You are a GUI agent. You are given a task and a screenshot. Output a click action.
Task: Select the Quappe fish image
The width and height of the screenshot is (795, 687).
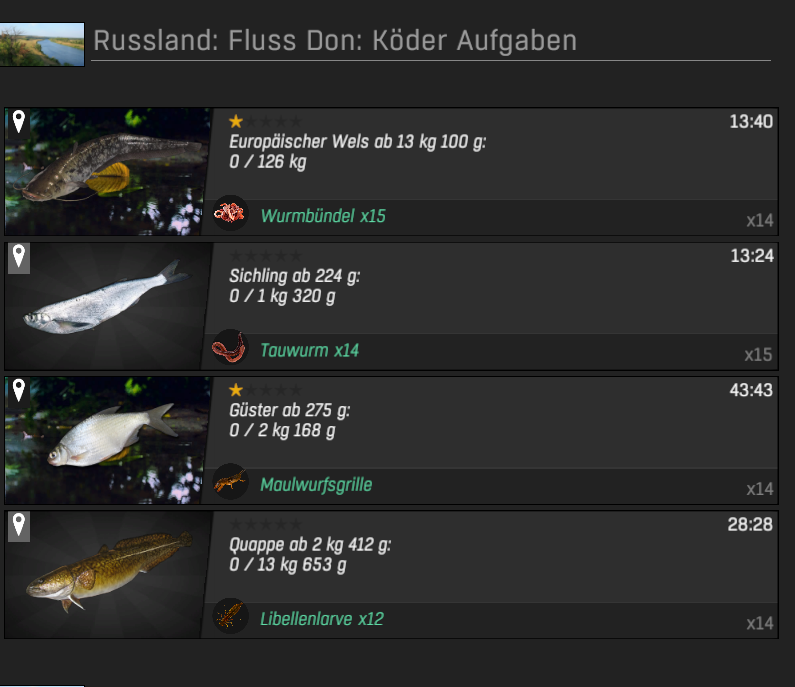pyautogui.click(x=107, y=574)
